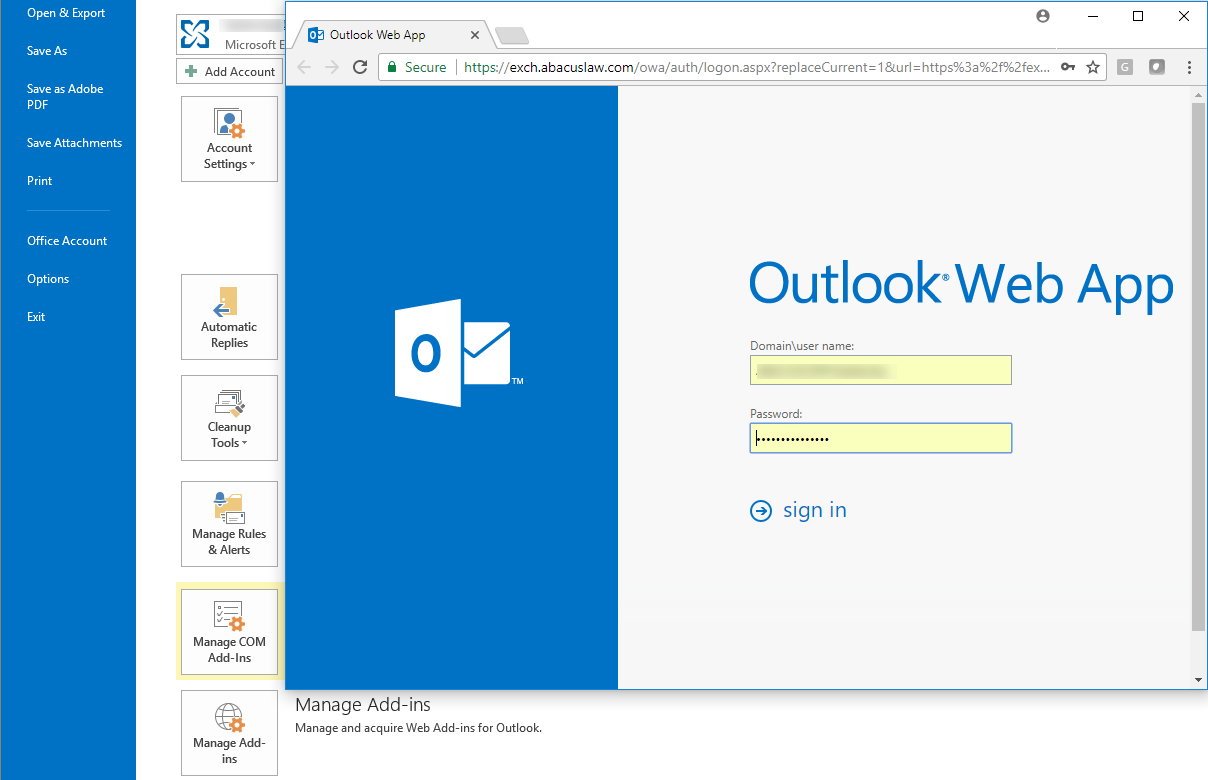
Task: Click the Exchange account icon
Action: tap(196, 34)
